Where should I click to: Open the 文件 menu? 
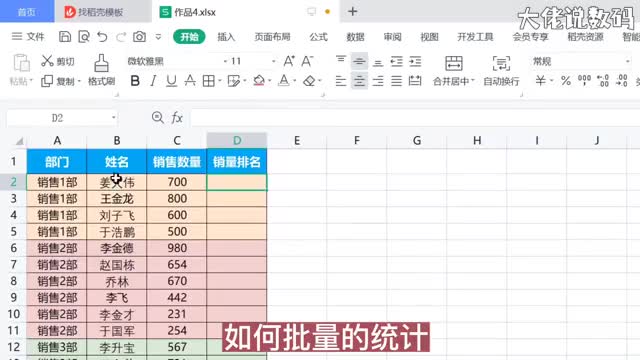[28, 37]
